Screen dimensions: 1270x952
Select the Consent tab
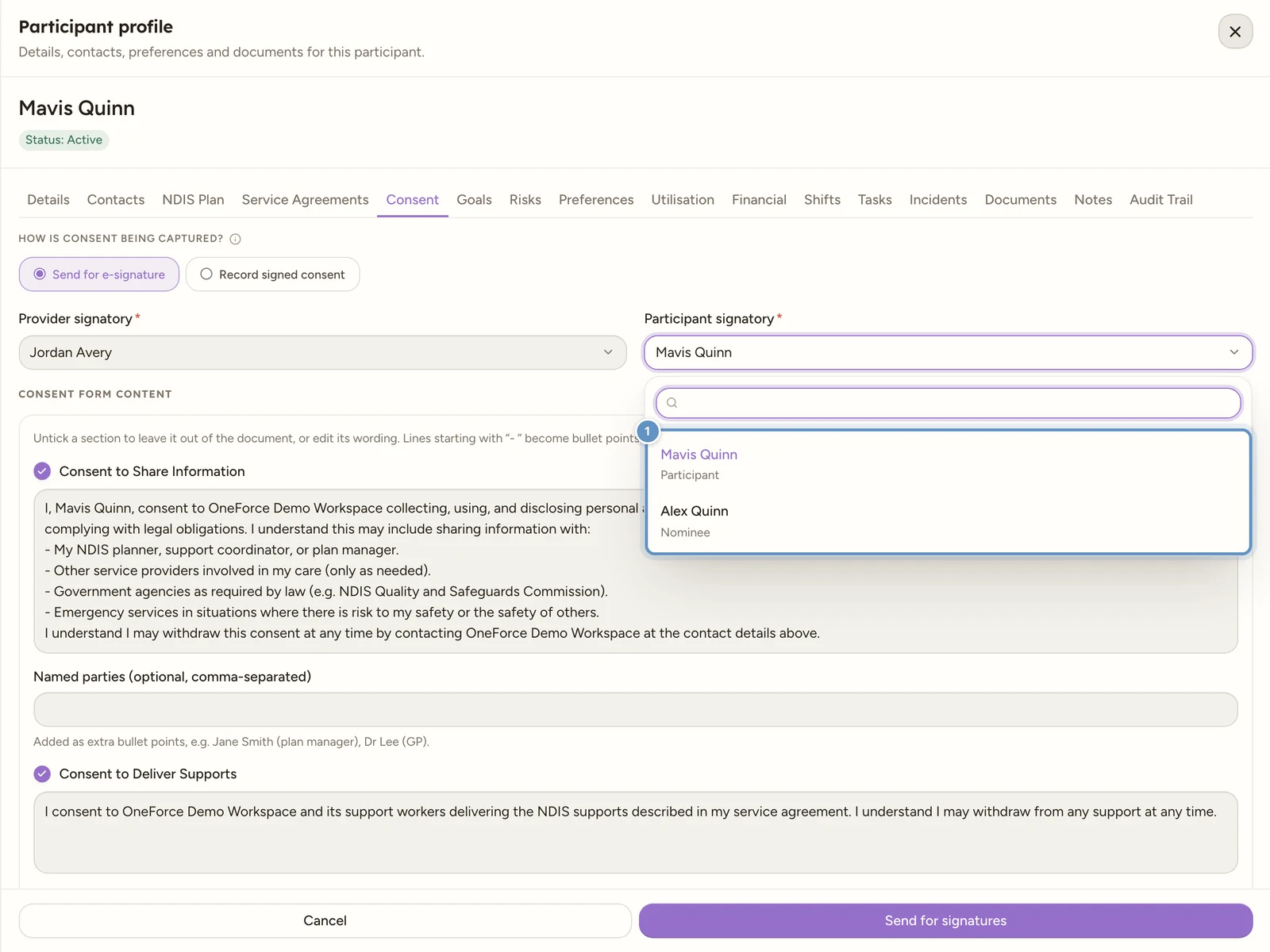tap(412, 200)
